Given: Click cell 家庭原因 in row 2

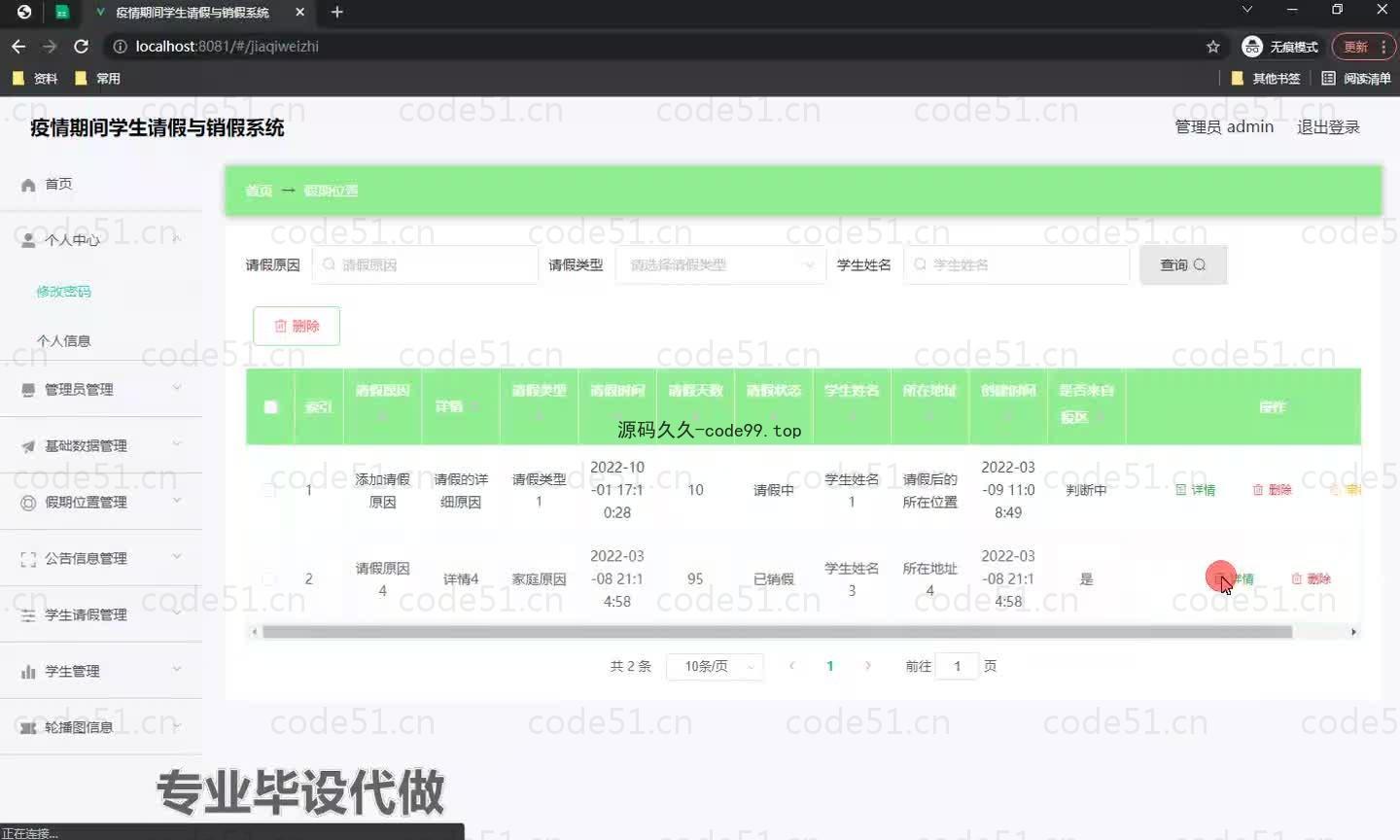Looking at the screenshot, I should (539, 578).
